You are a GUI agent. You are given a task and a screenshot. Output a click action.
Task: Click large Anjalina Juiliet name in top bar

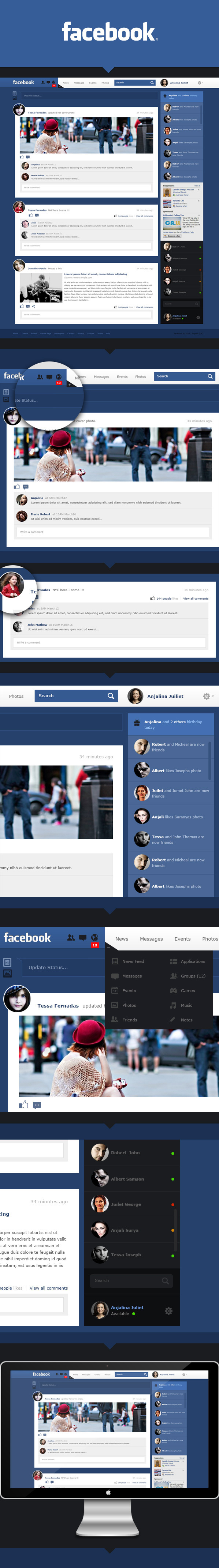click(x=165, y=696)
